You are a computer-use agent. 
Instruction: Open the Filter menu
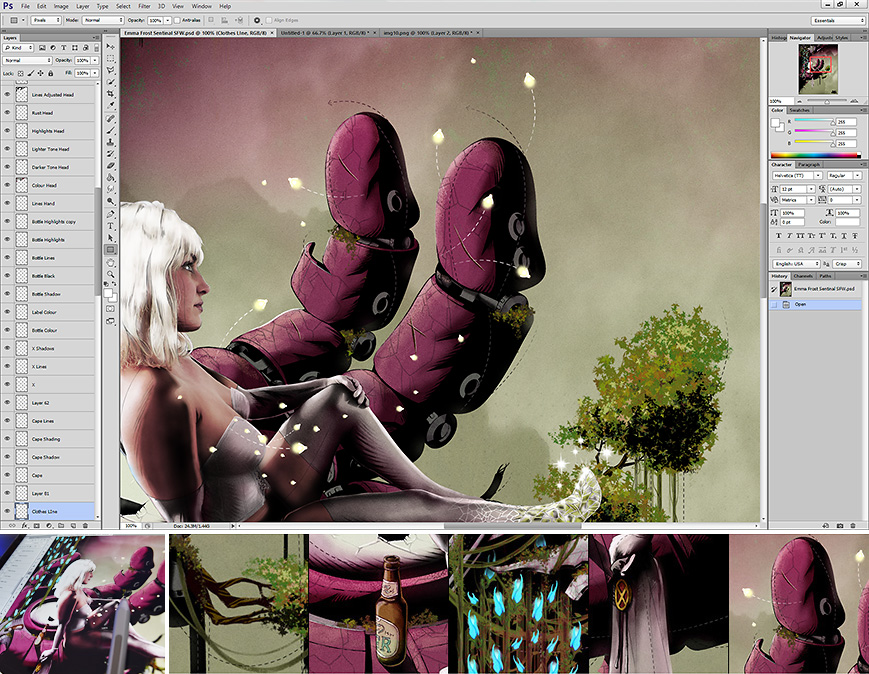(144, 6)
